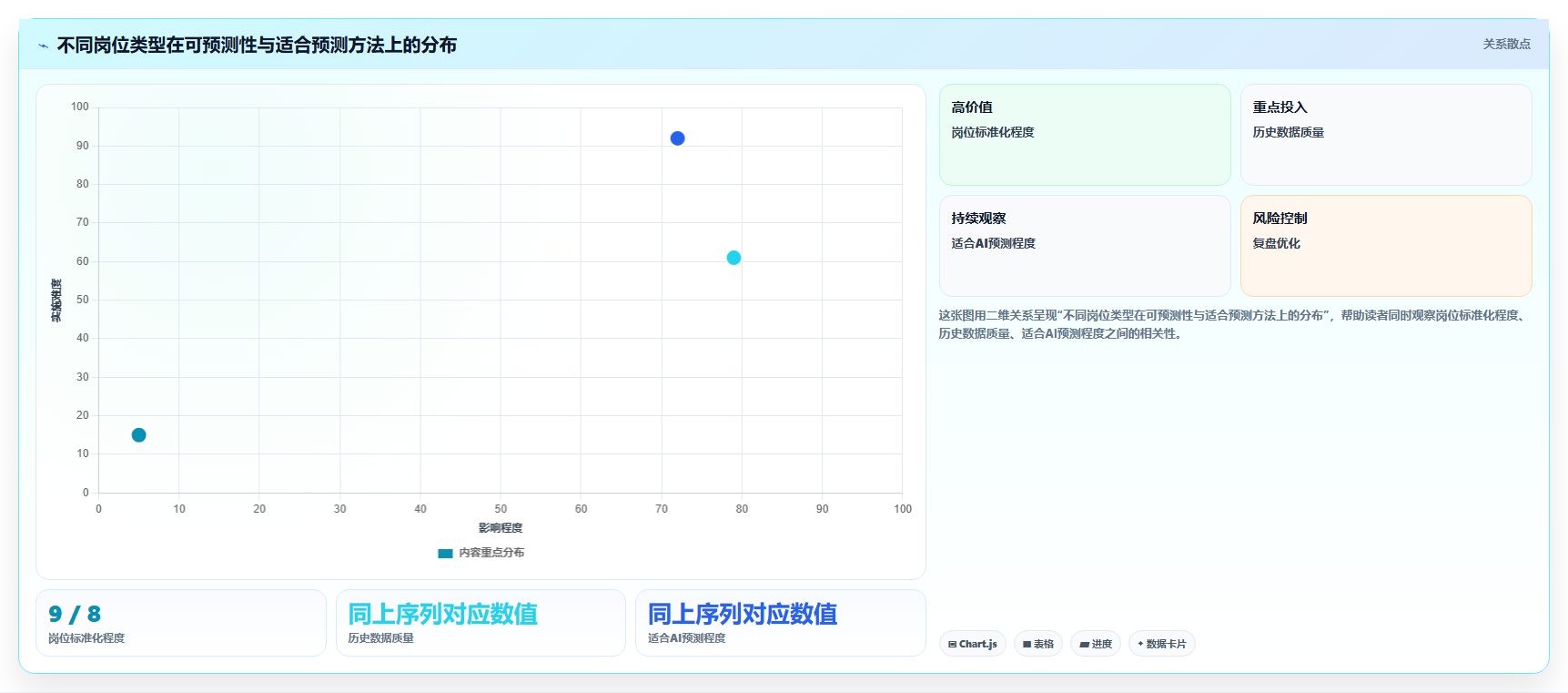Toggle the 内容重点分布 legend color swatch
The width and height of the screenshot is (1568, 693).
click(445, 553)
